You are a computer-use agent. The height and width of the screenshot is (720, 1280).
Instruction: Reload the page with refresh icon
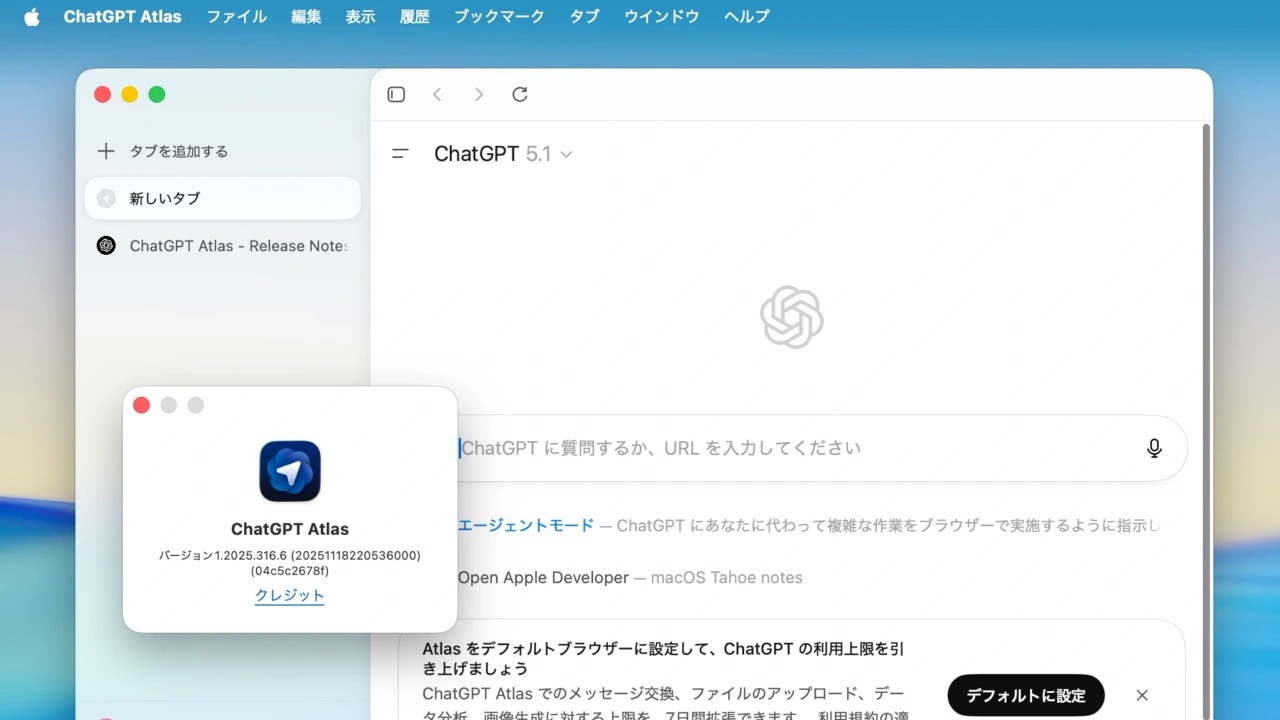click(520, 94)
